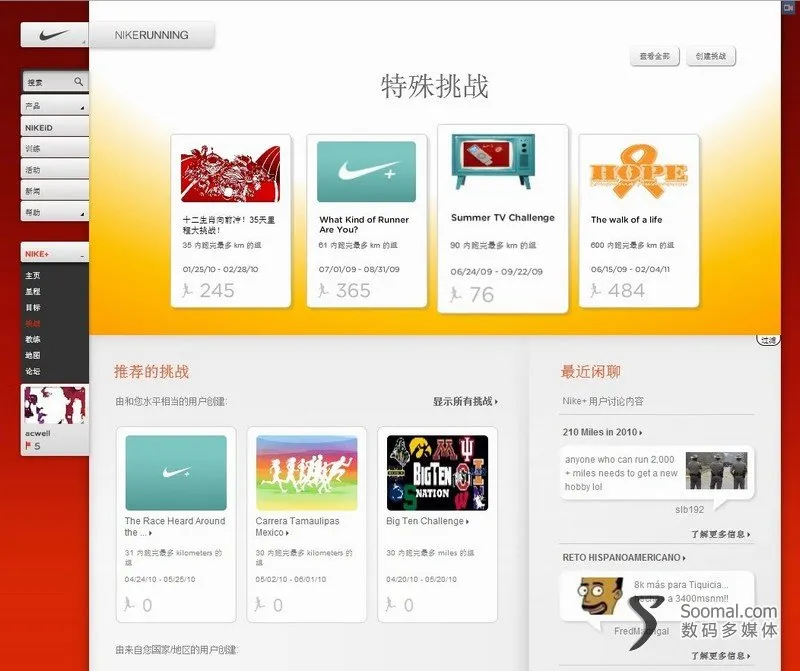Open the Nike+ teal card image for What Kind of Runner
800x671 pixels.
coord(366,171)
